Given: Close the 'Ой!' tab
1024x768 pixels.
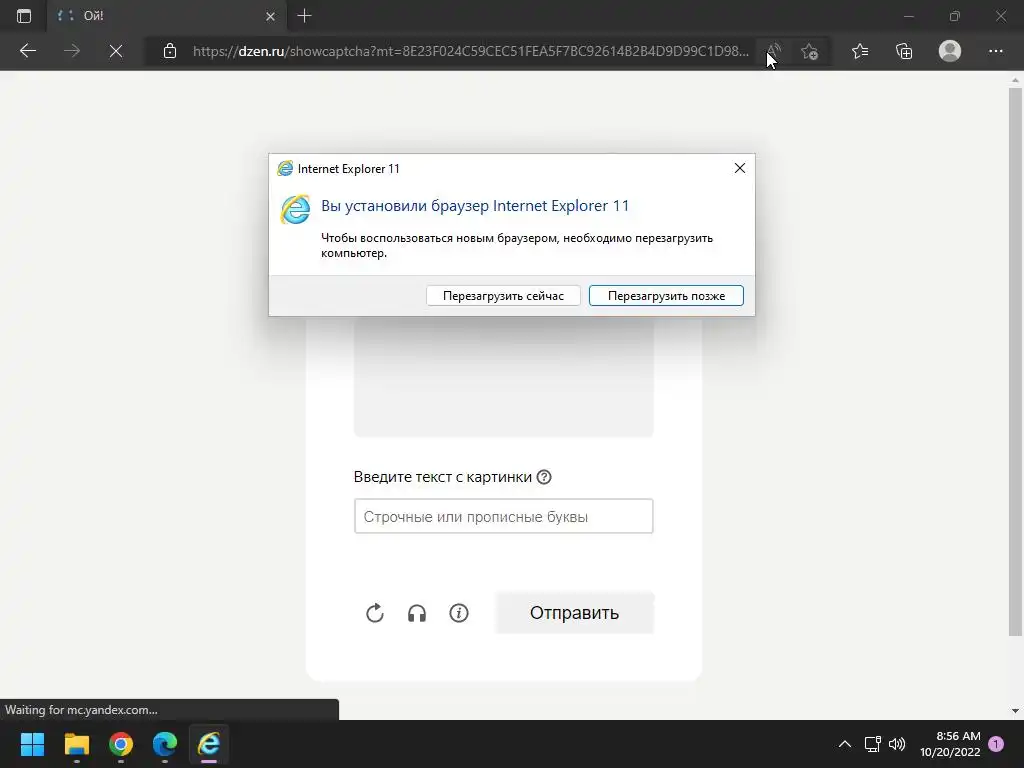Looking at the screenshot, I should coord(270,16).
